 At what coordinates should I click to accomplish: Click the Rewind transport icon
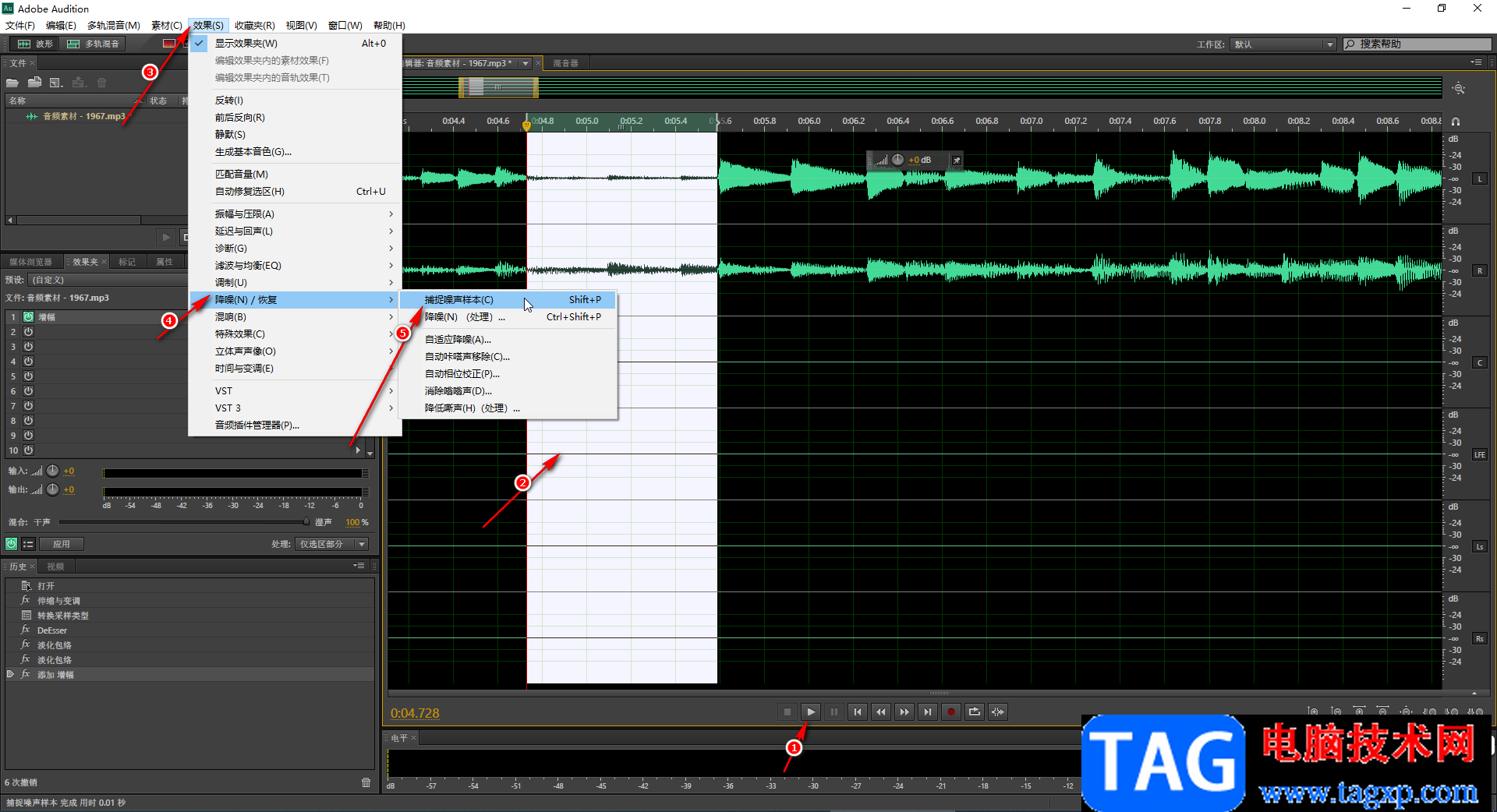tap(881, 711)
